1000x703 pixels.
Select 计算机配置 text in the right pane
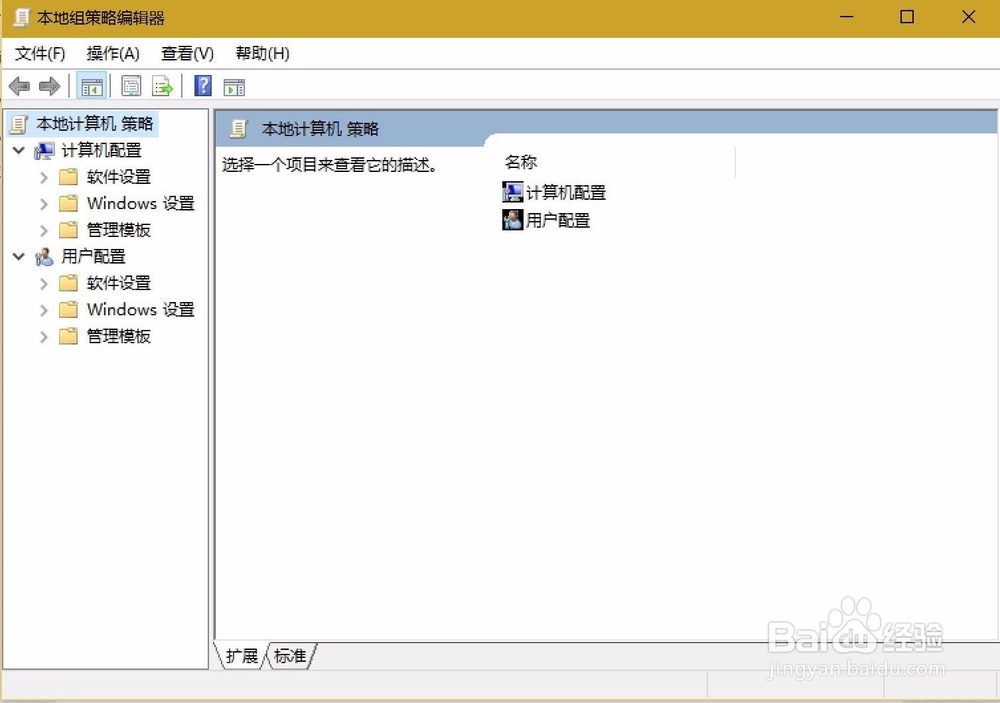coord(566,192)
